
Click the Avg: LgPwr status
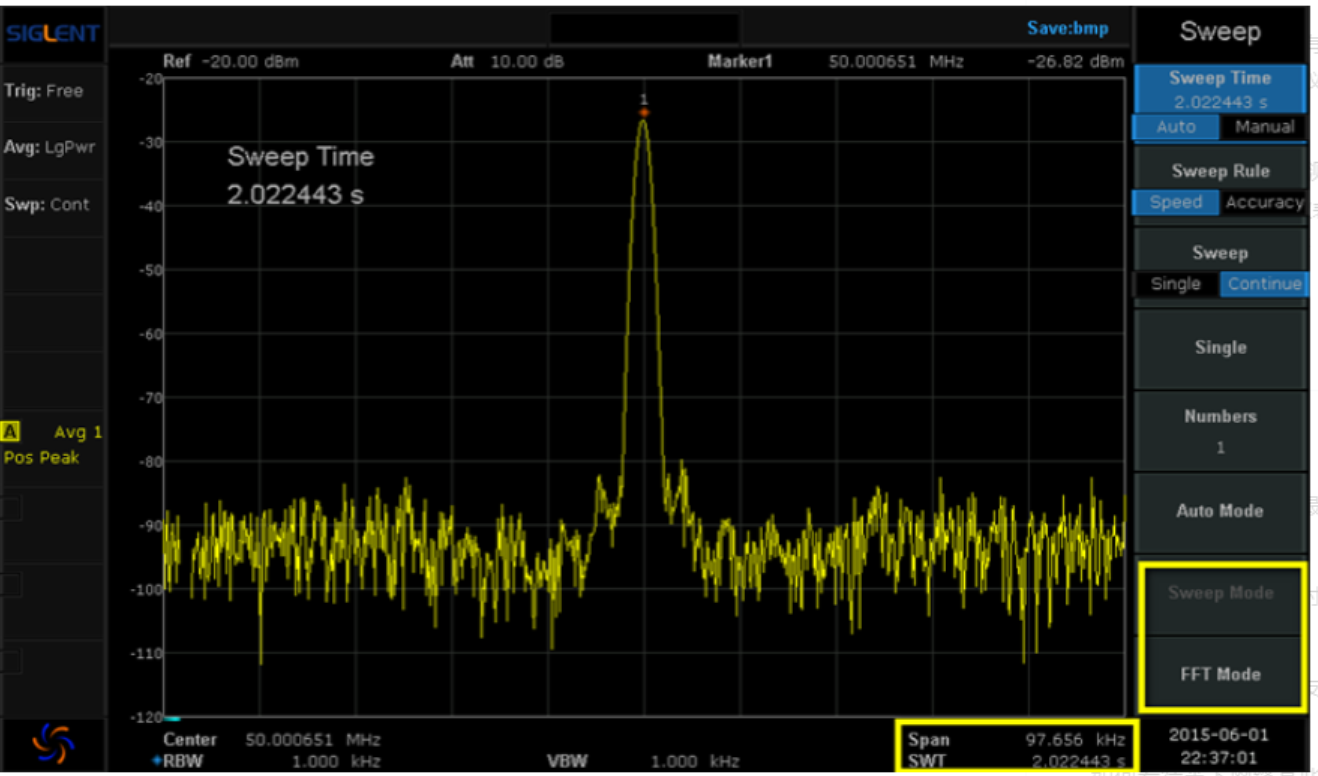click(x=50, y=147)
